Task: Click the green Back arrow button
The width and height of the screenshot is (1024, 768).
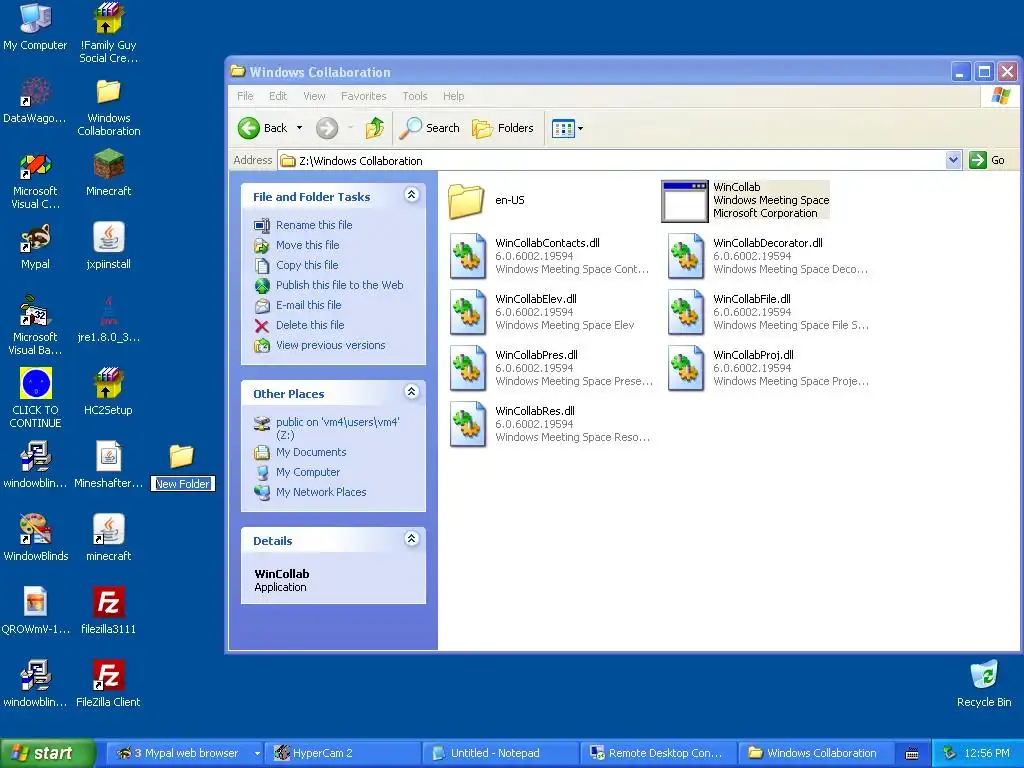Action: click(249, 128)
